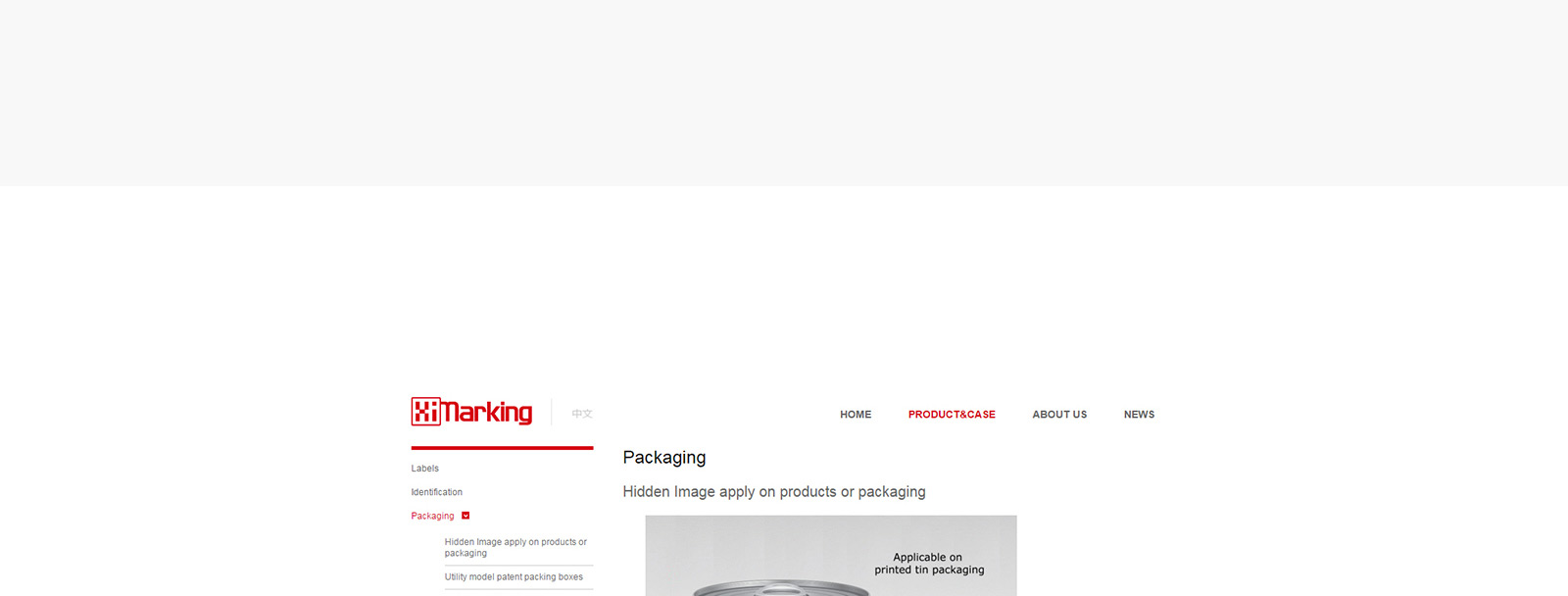Click the Packaging sidebar category
The height and width of the screenshot is (596, 1568).
[432, 516]
